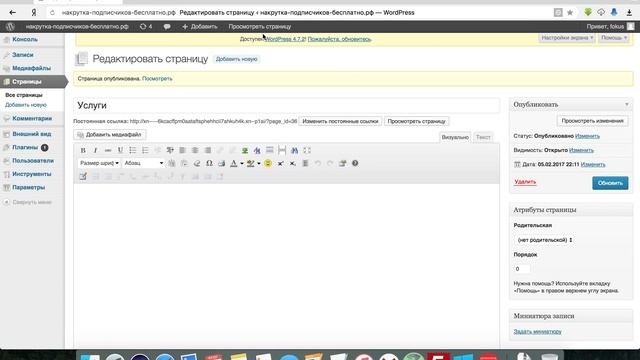The image size is (640, 360).
Task: Click the Задать миниатюру link
Action: point(537,331)
